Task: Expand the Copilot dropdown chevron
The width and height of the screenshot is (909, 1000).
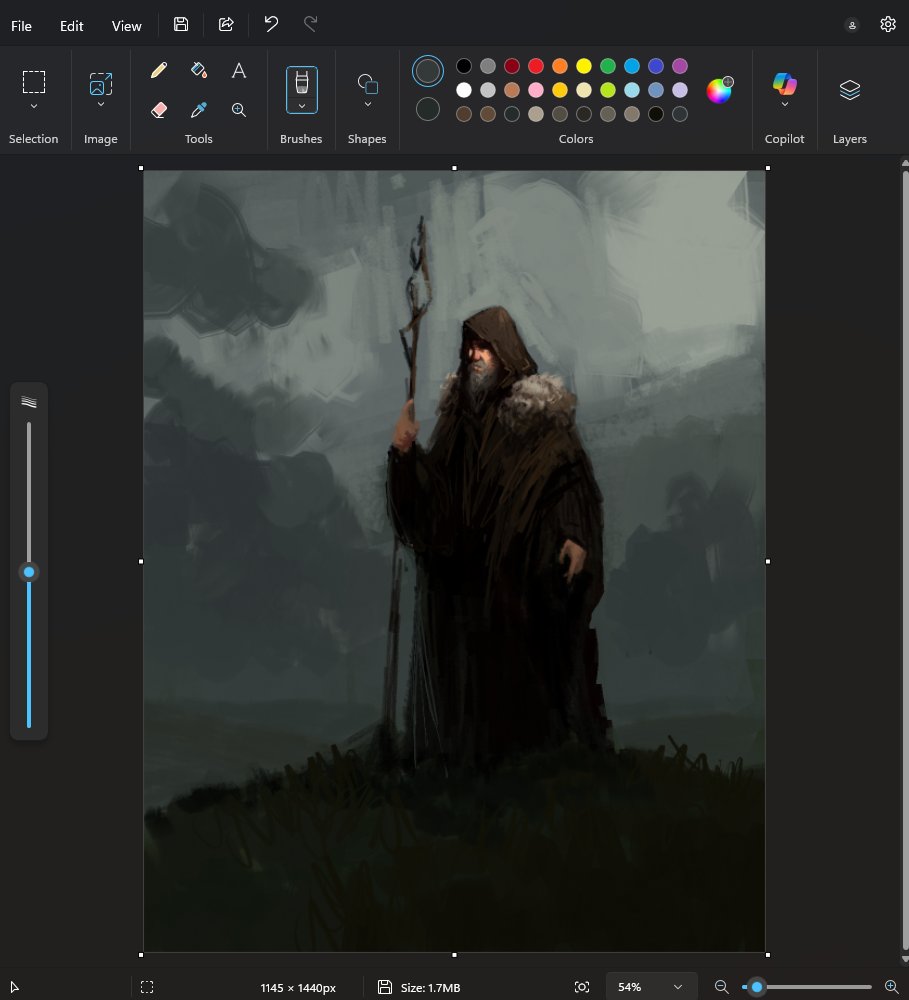Action: [785, 104]
